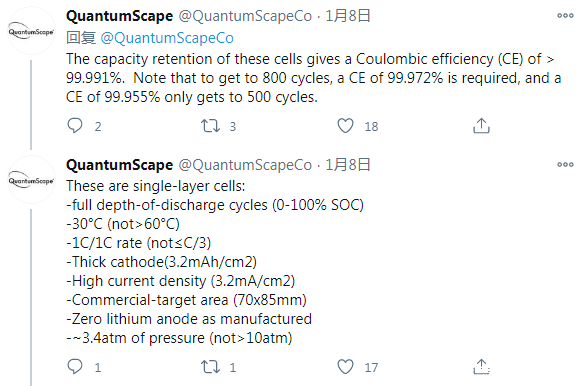578x386 pixels.
Task: Open the first tweet's 1月8日 date link
Action: pyautogui.click(x=348, y=16)
